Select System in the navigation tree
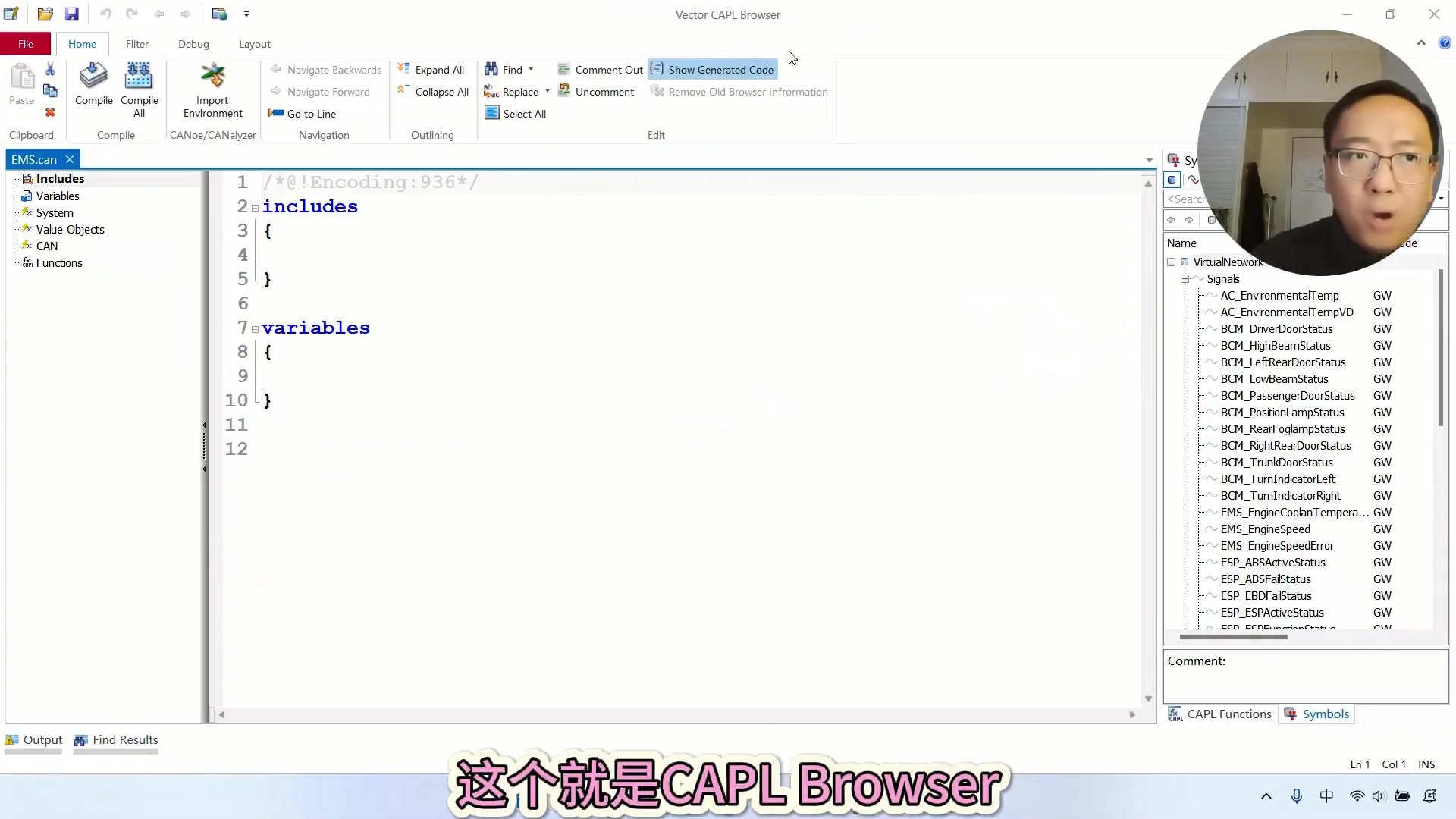 point(55,213)
